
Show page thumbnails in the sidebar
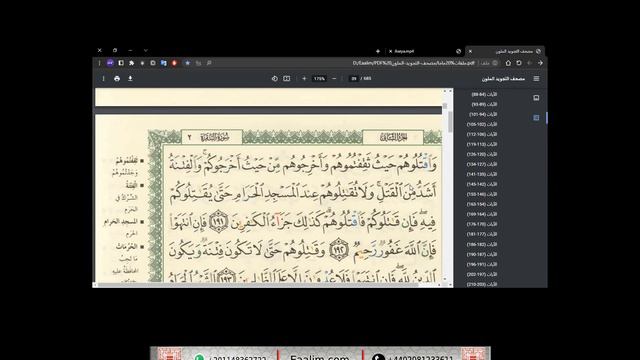pyautogui.click(x=536, y=98)
